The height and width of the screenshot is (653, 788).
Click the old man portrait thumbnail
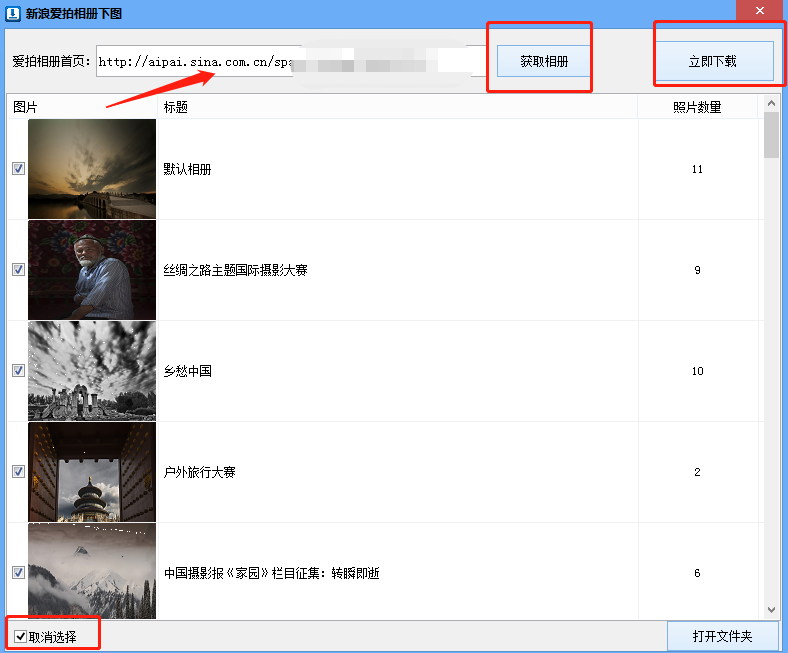(x=92, y=270)
